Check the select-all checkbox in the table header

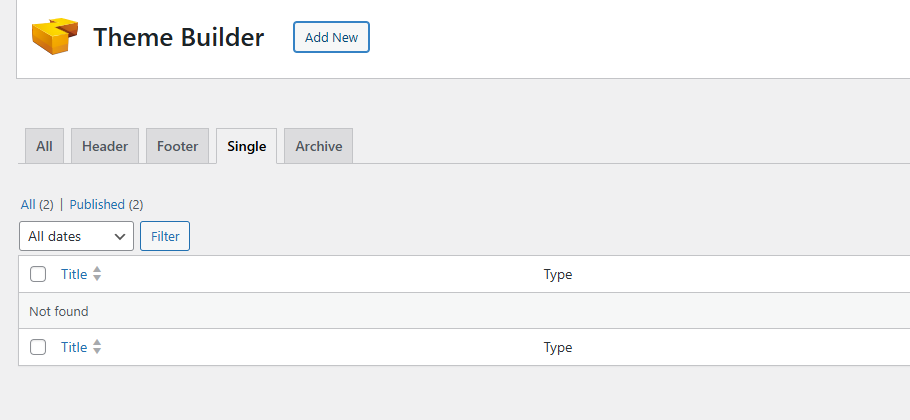38,274
